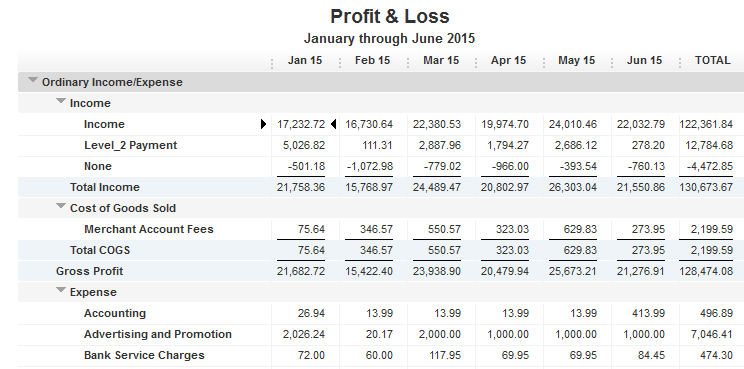Viewport: 744px width, 369px height.
Task: Click Total Income value for Mar 15
Action: click(x=437, y=187)
